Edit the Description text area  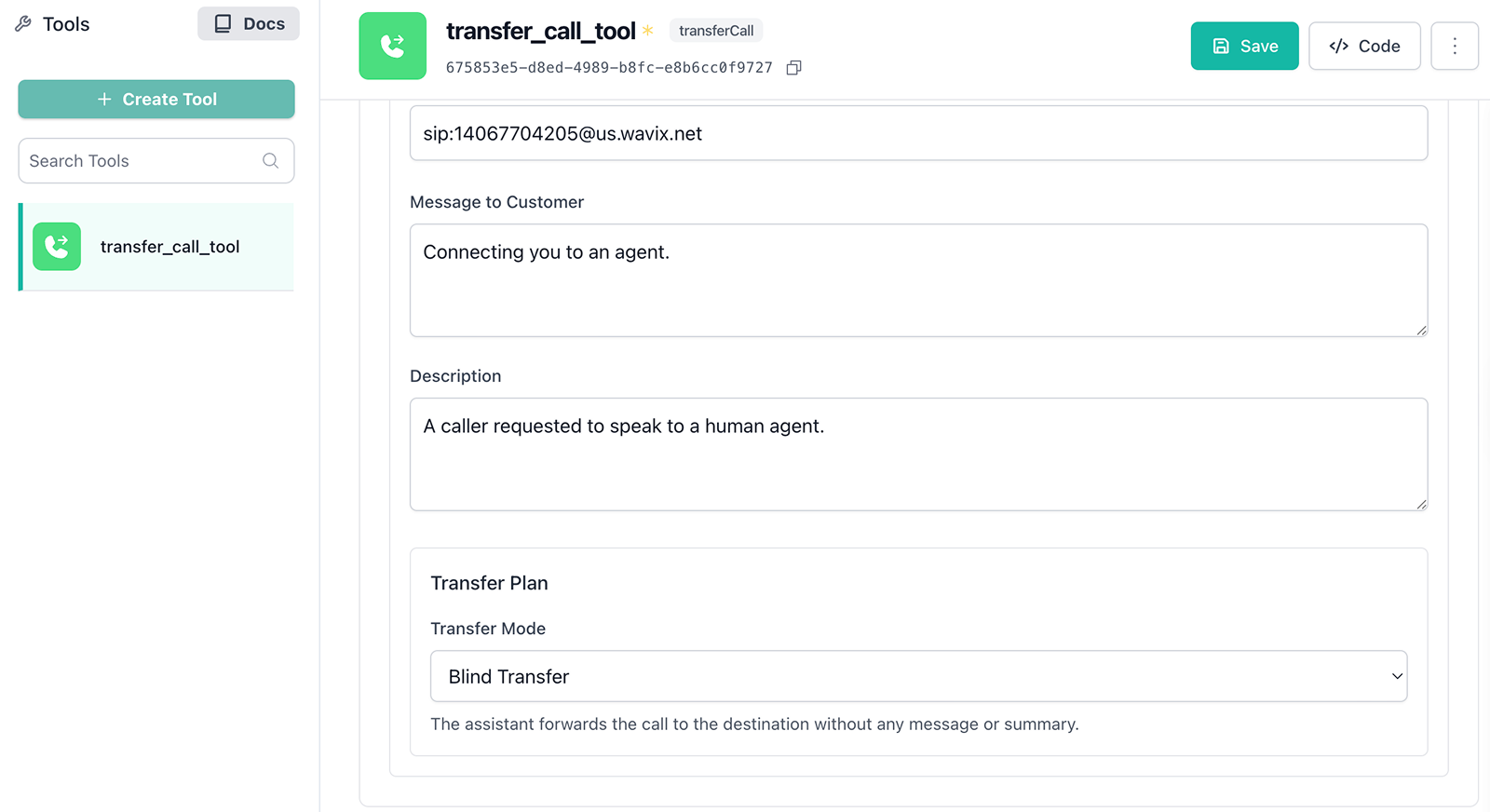coord(918,454)
